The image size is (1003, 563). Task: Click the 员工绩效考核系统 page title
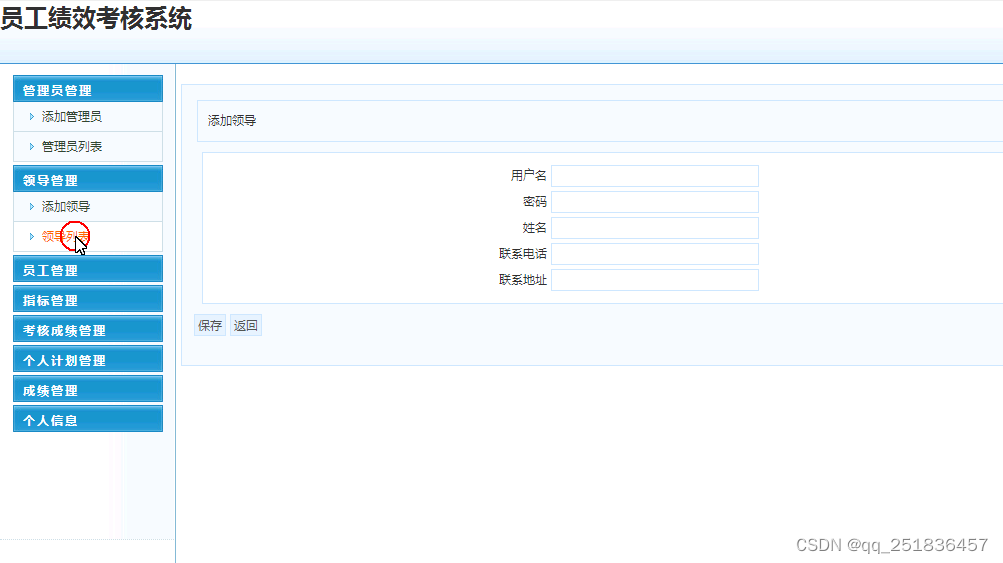point(96,18)
